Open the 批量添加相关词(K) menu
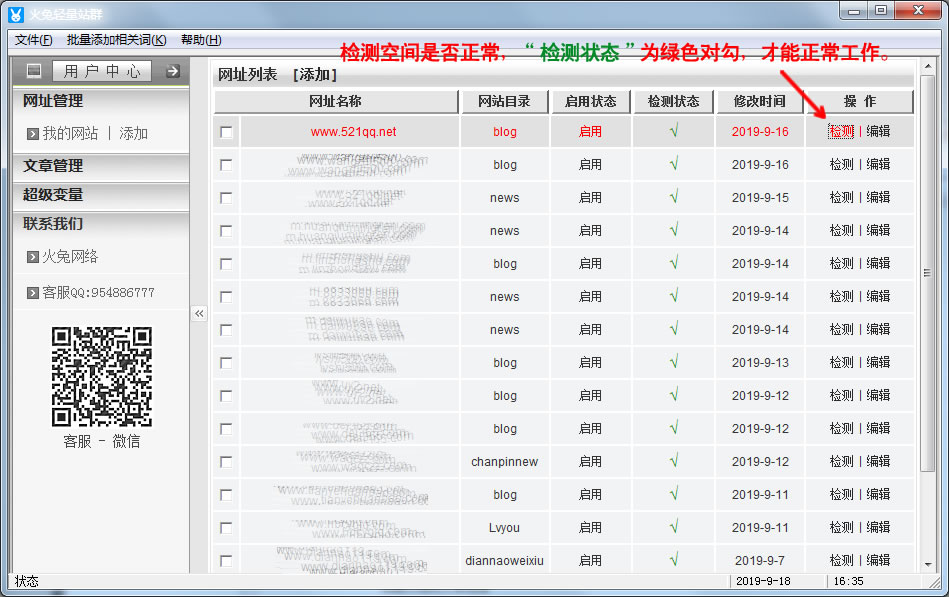 point(116,40)
